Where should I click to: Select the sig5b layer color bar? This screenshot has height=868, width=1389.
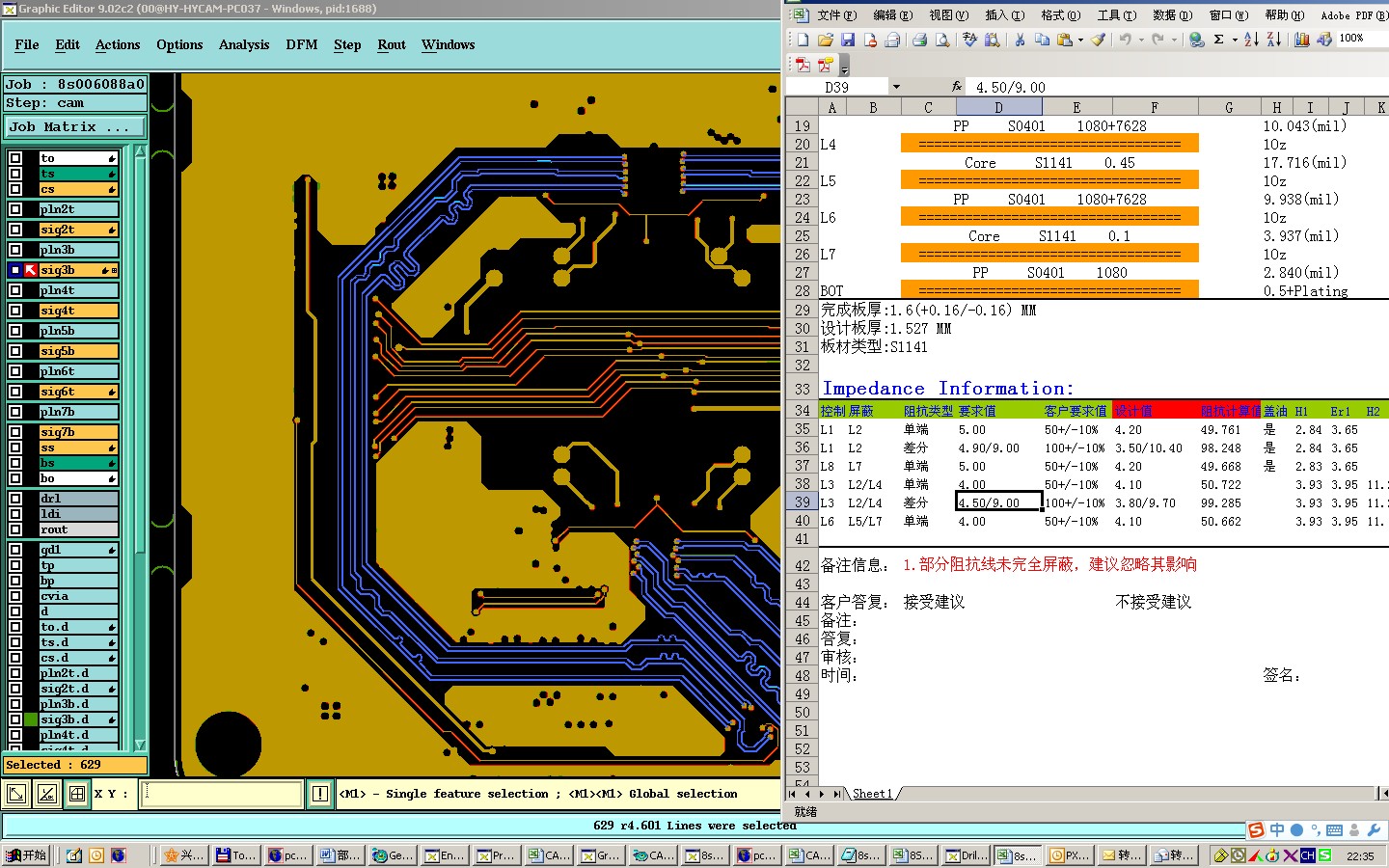(78, 351)
